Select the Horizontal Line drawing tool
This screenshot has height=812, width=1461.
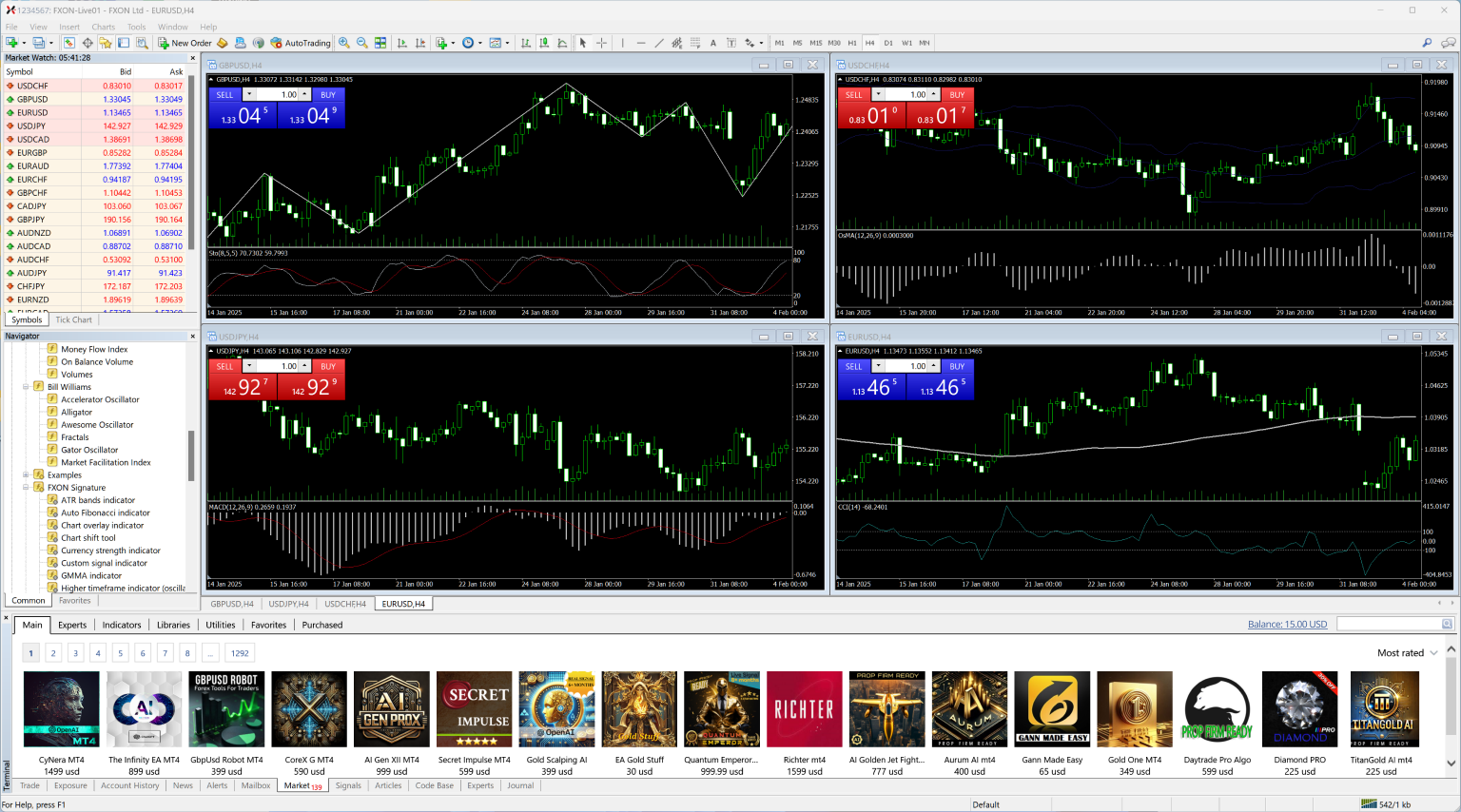(x=641, y=43)
